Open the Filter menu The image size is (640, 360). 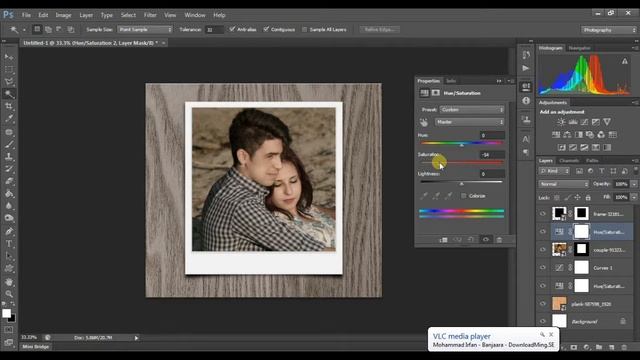pyautogui.click(x=150, y=15)
